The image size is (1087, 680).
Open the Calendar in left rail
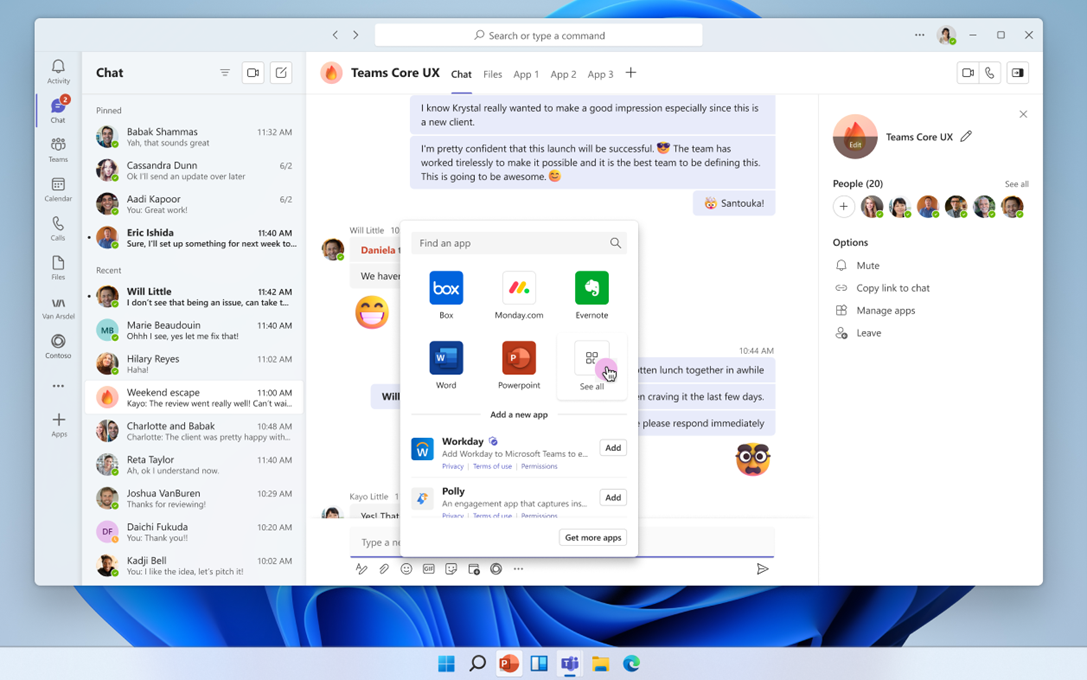point(58,189)
